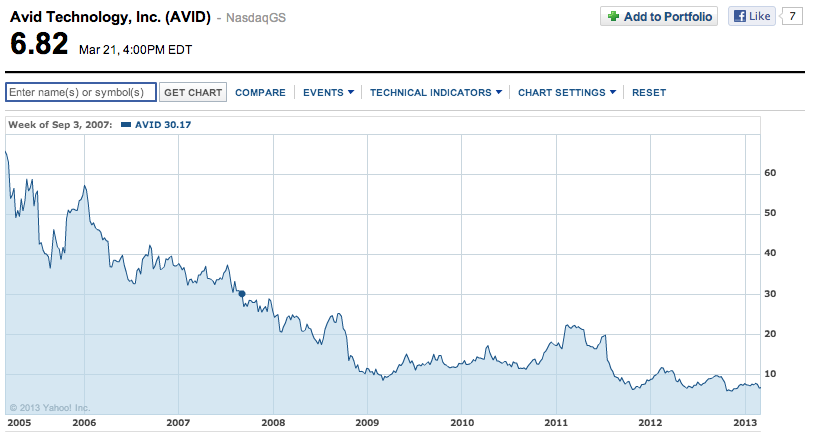The height and width of the screenshot is (432, 814).
Task: Click the 2011 x-axis year label
Action: pyautogui.click(x=556, y=423)
